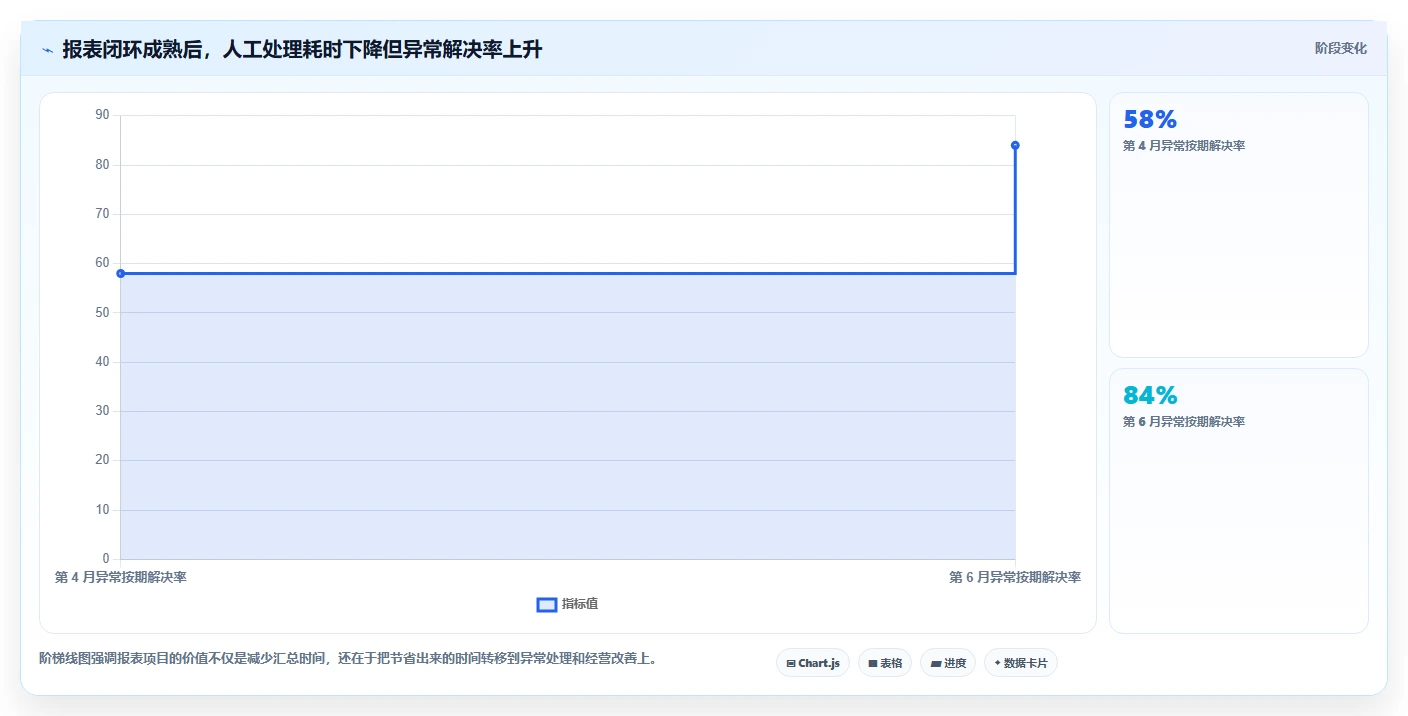Click the 阶段变化 label in header
The height and width of the screenshot is (716, 1408).
click(1340, 48)
